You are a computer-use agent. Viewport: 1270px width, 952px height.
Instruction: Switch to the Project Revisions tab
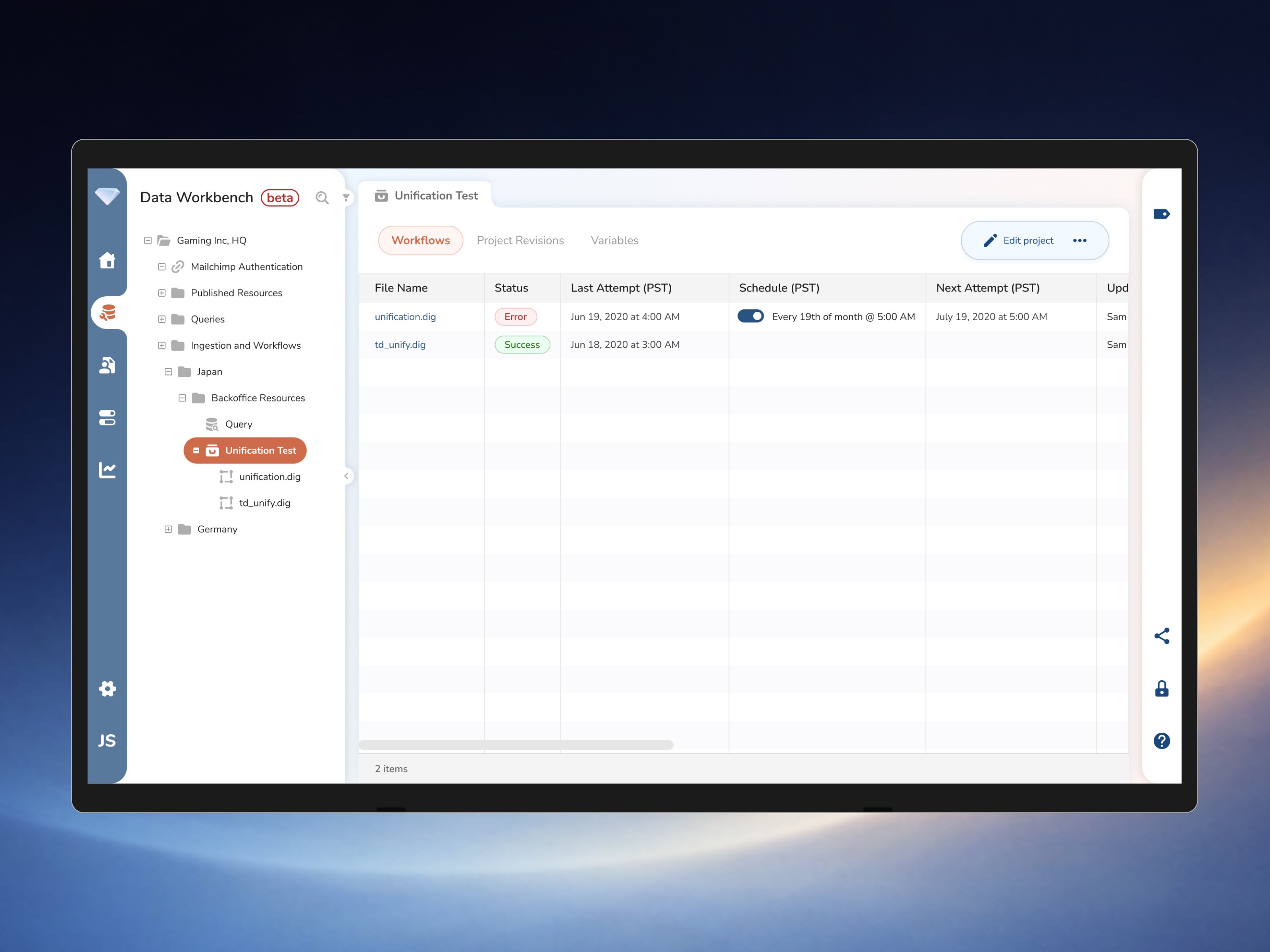[x=520, y=240]
